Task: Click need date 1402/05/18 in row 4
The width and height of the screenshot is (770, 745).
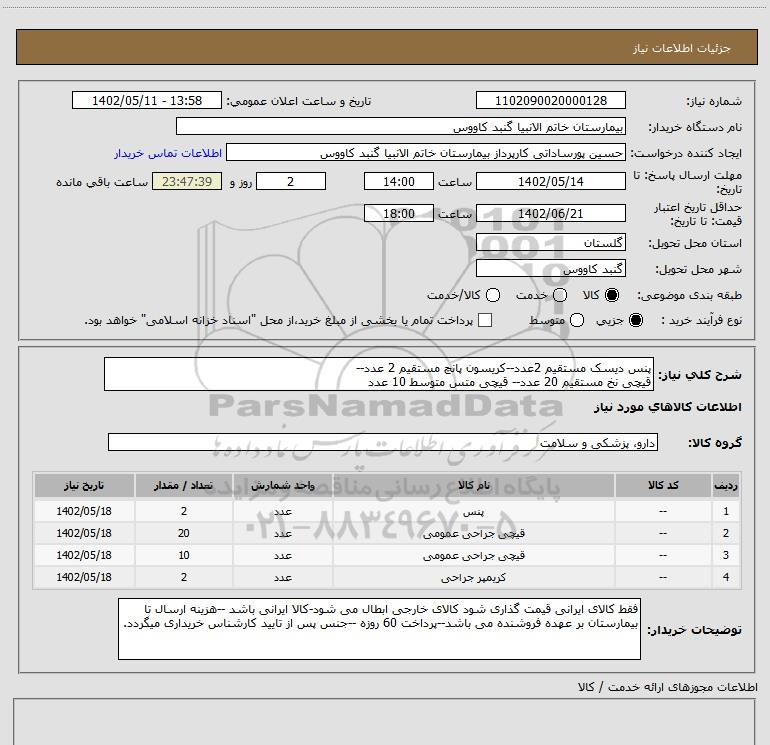Action: (84, 577)
